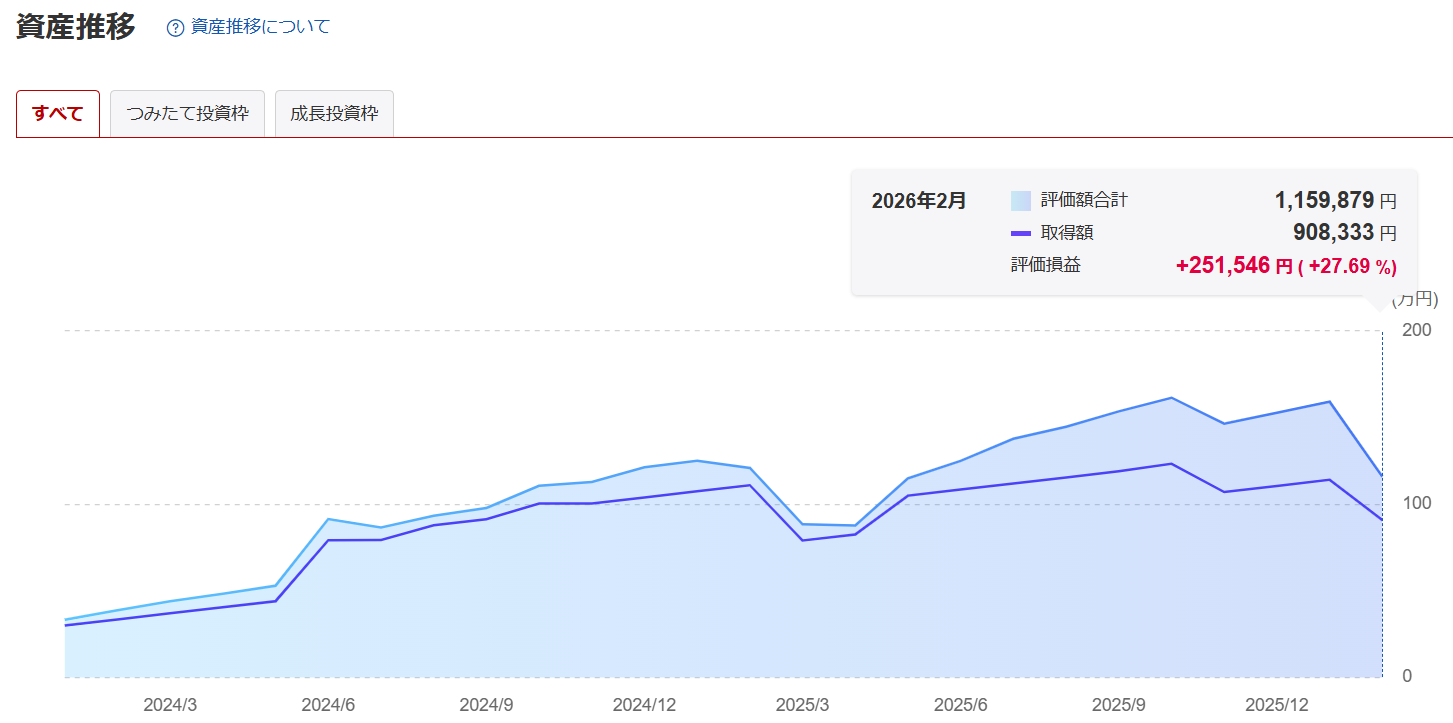The image size is (1453, 723).
Task: Switch to the つみたて投資枠 tab
Action: click(x=187, y=113)
